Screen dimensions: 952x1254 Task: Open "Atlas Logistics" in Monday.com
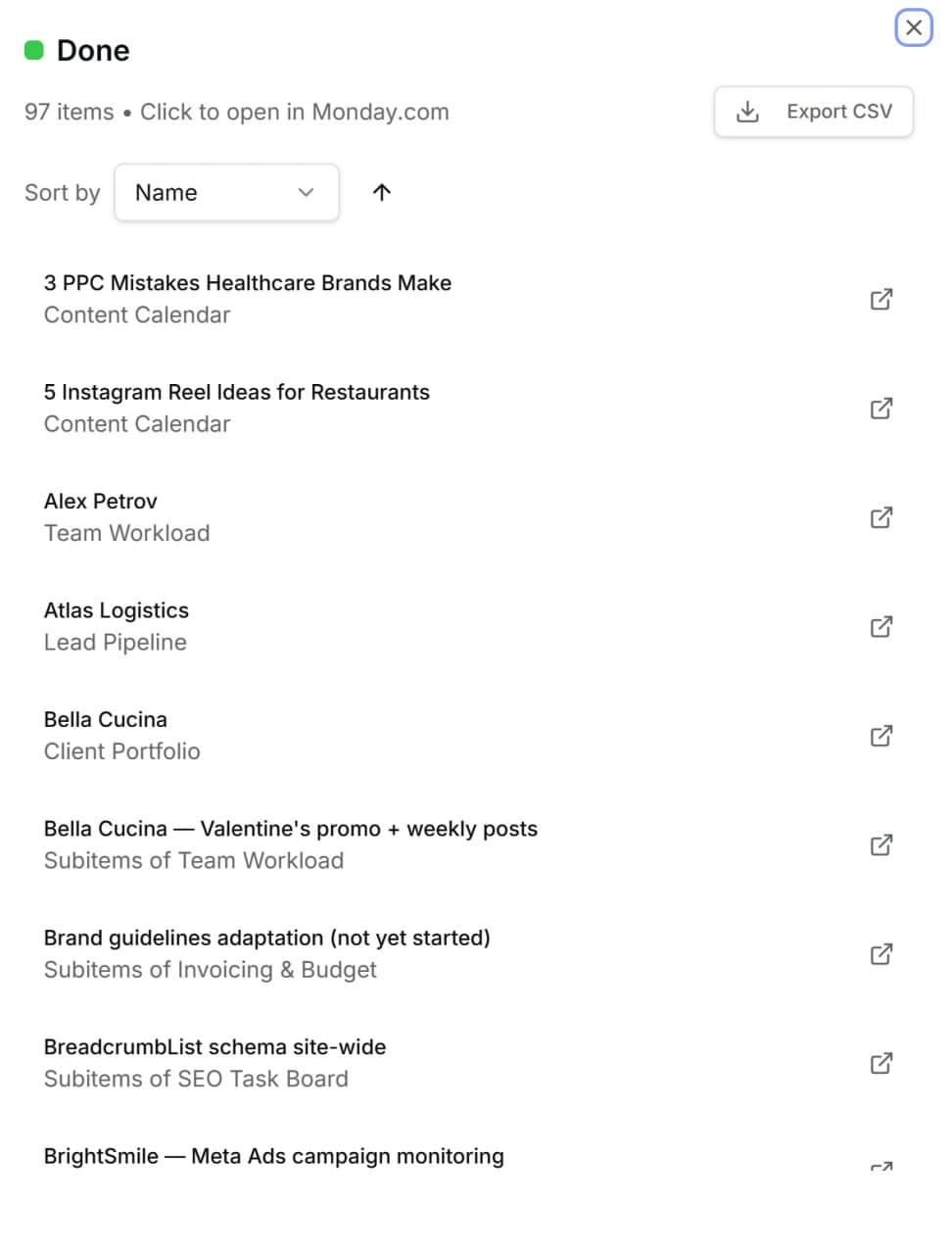pyautogui.click(x=881, y=627)
